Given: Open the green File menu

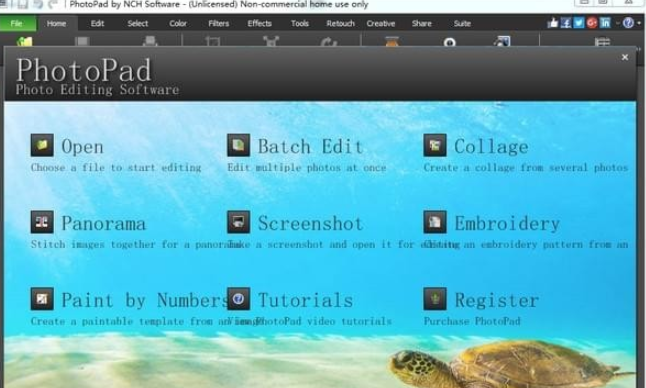Looking at the screenshot, I should [17, 23].
